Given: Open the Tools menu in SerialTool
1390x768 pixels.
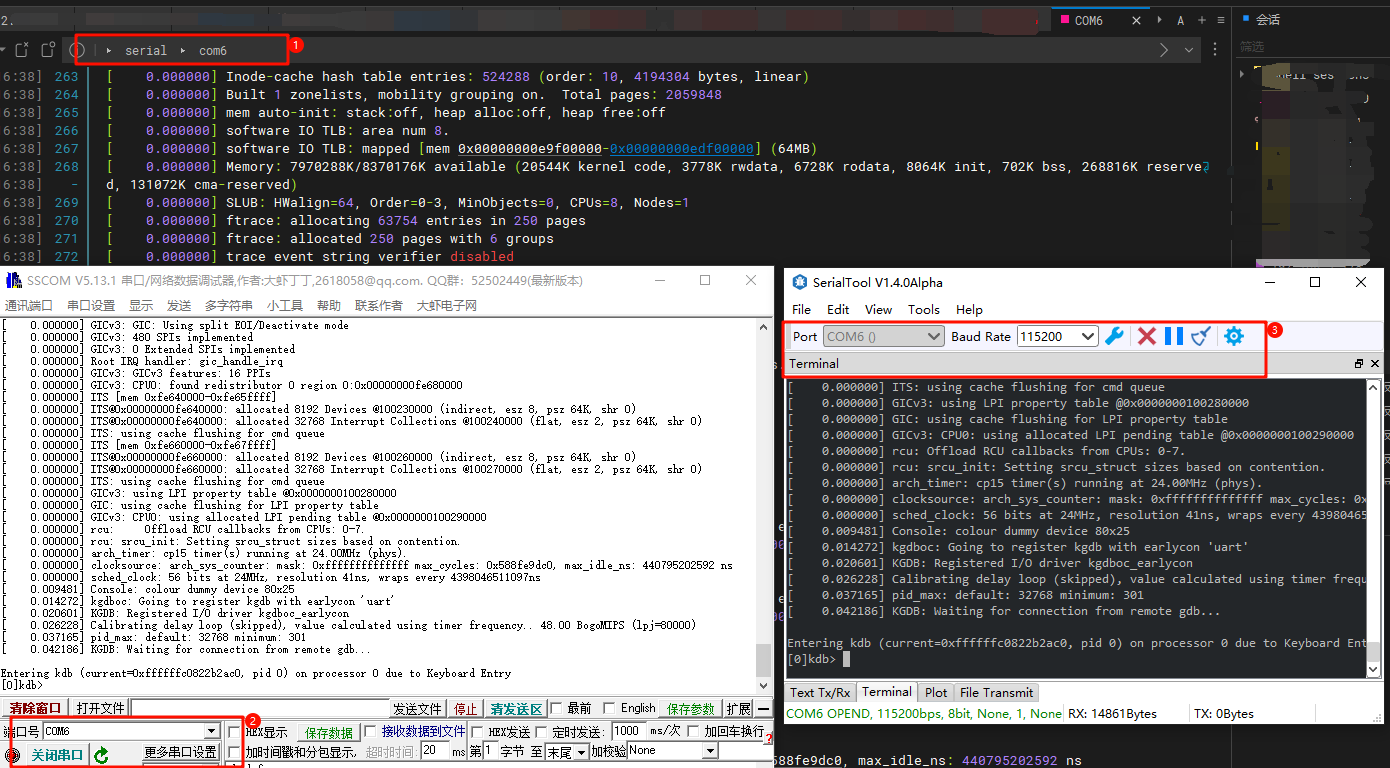Looking at the screenshot, I should click(x=923, y=309).
